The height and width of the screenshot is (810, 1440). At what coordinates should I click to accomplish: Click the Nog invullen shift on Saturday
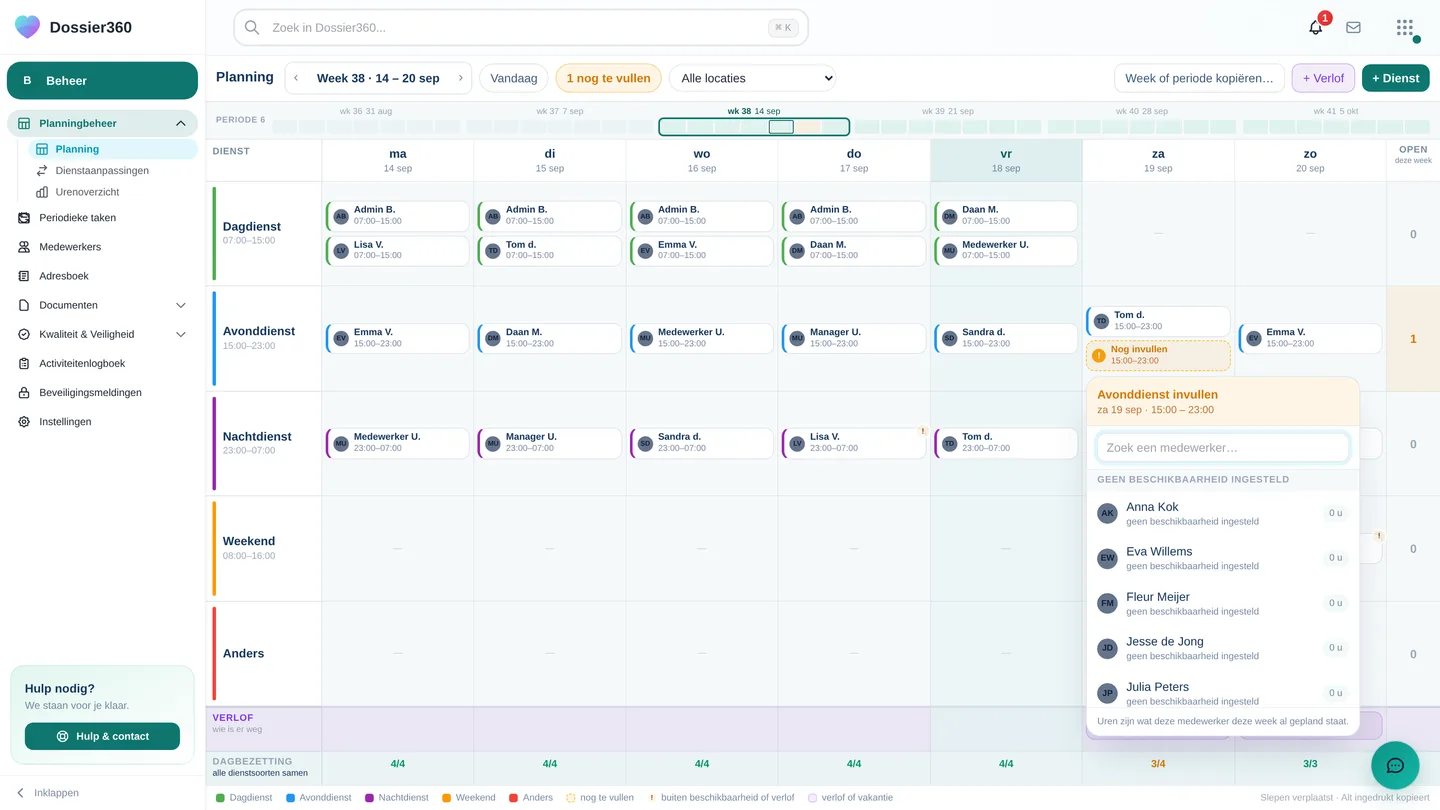click(x=1158, y=355)
